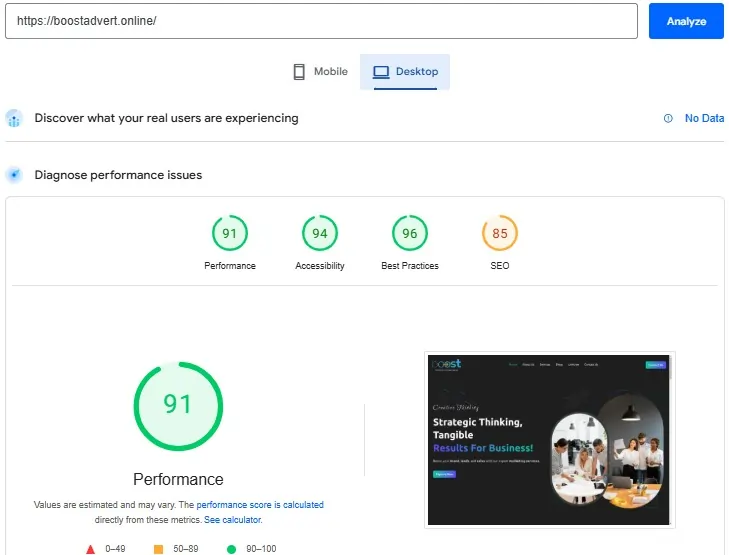Viewport: 729px width, 555px height.
Task: Open the performance score is calculated link
Action: (260, 505)
